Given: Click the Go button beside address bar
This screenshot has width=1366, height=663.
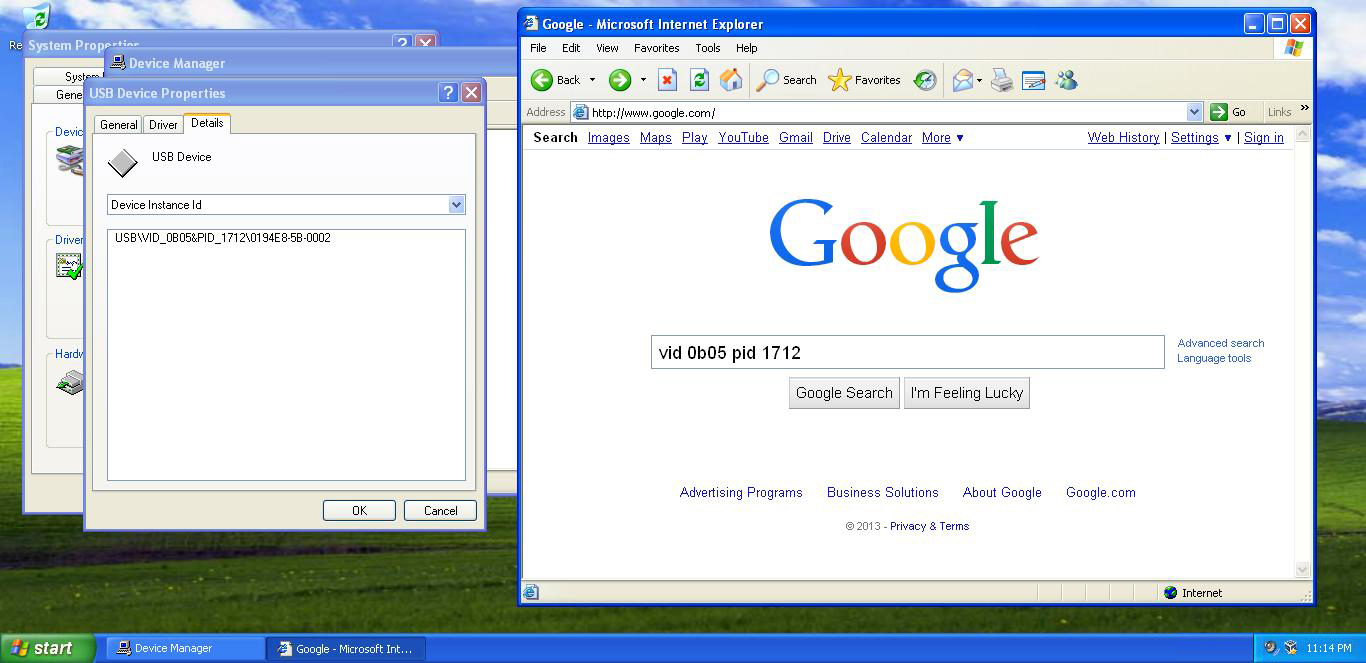Looking at the screenshot, I should pos(1229,112).
